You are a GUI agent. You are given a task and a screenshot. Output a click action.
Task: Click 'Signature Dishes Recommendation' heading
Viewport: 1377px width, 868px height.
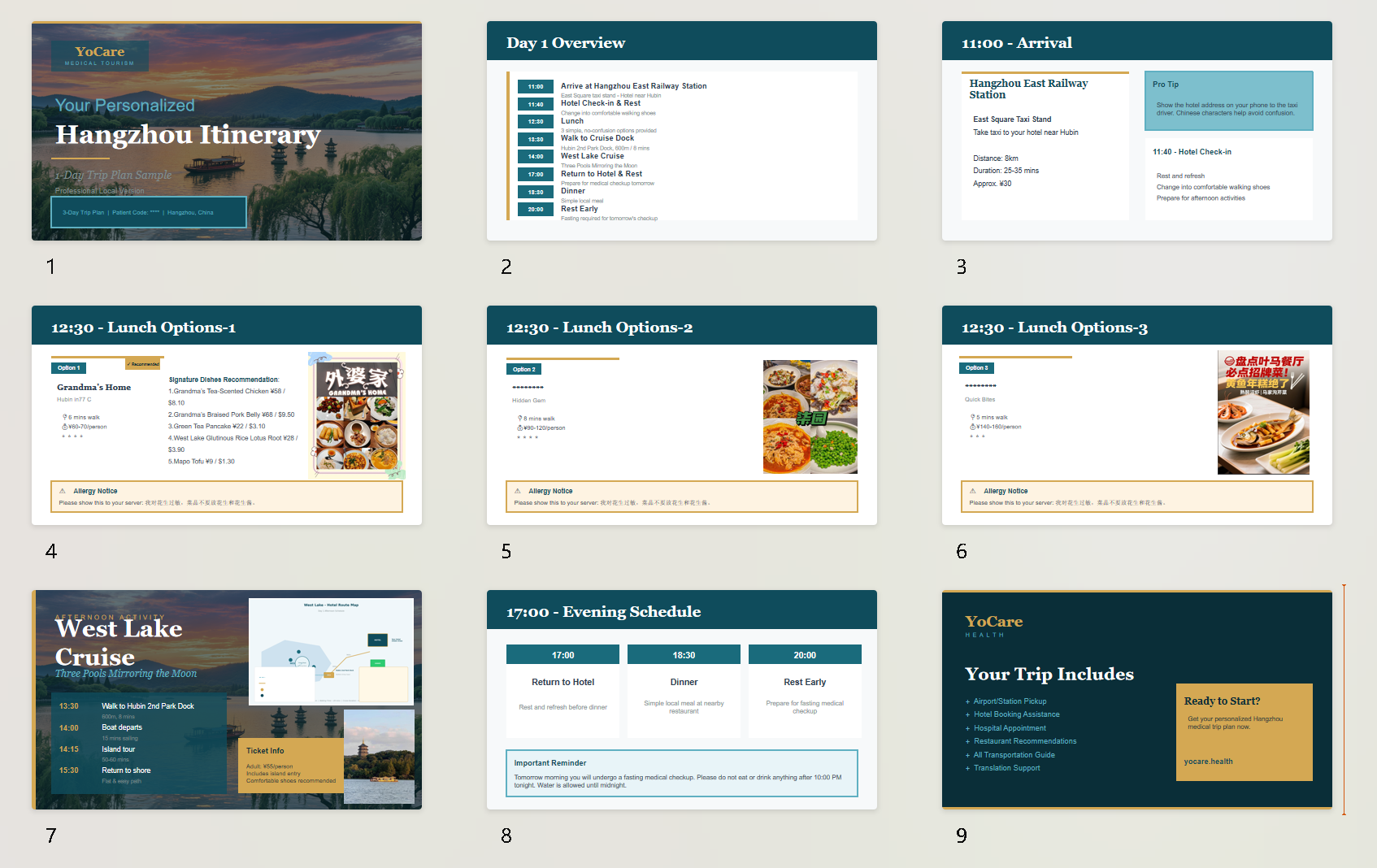point(224,380)
